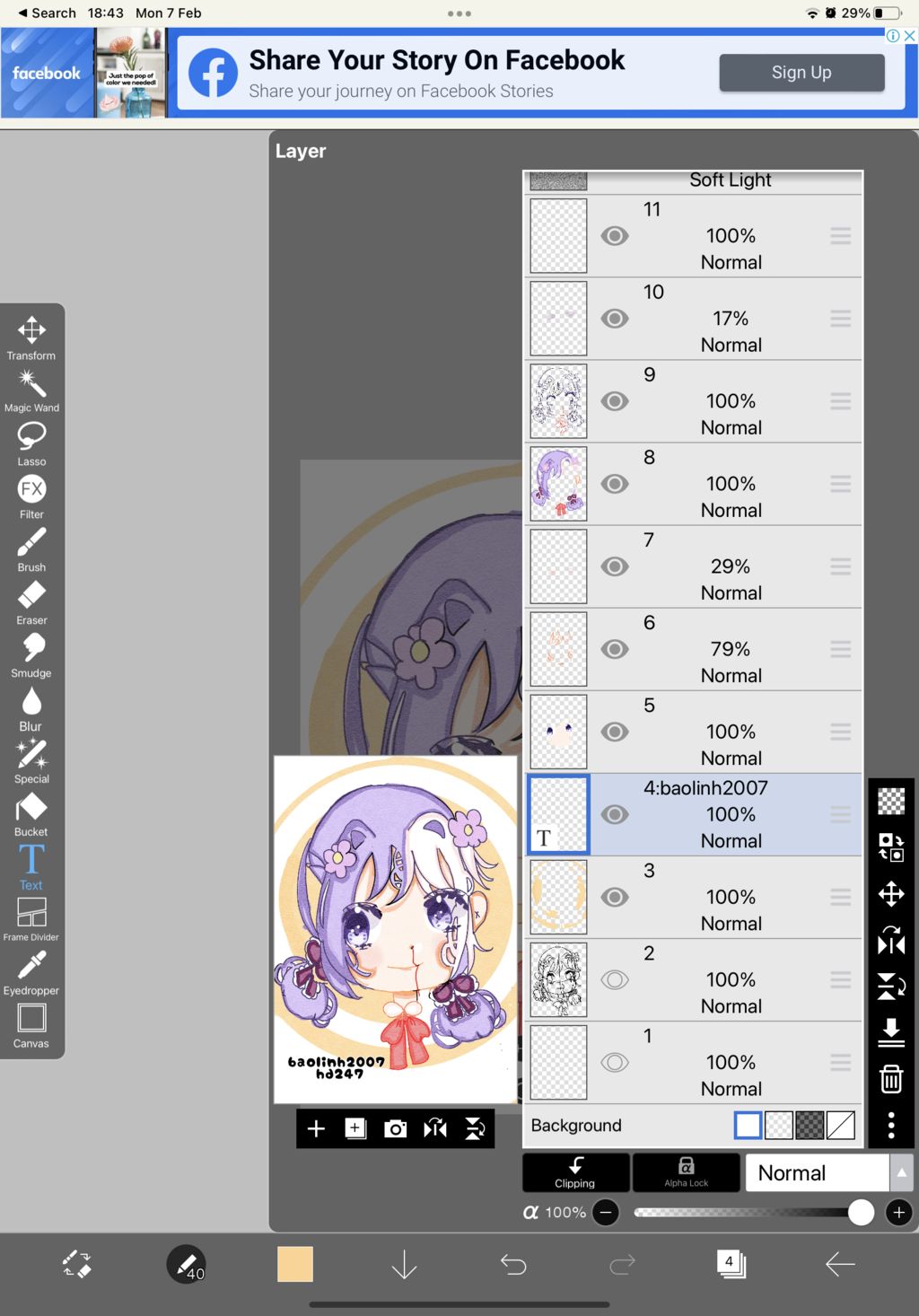Select the Lasso tool

click(x=31, y=444)
